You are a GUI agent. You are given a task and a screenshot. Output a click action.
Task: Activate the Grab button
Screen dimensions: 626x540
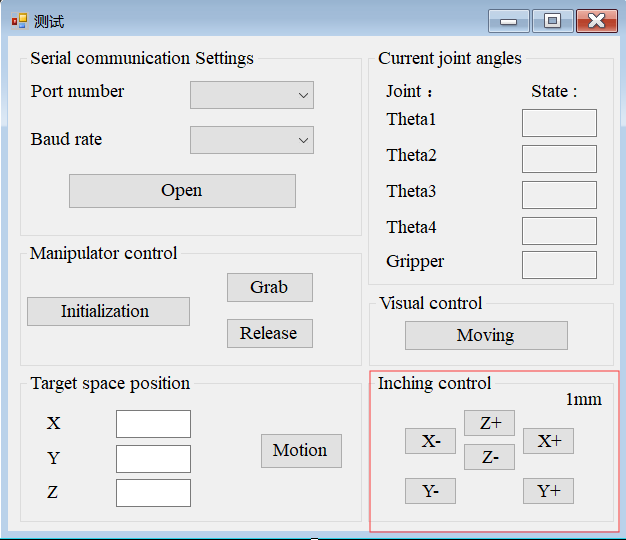click(x=270, y=287)
